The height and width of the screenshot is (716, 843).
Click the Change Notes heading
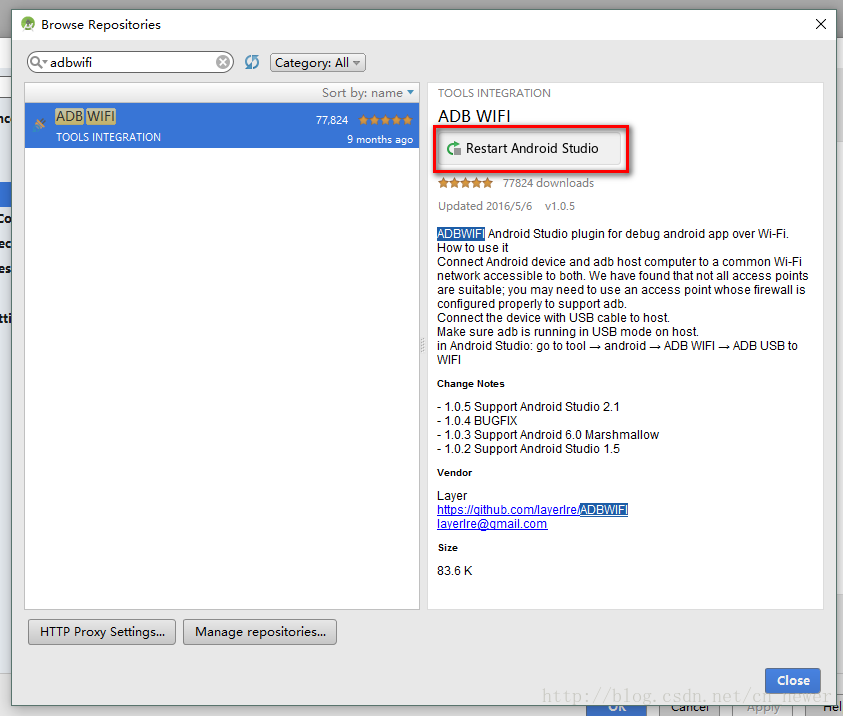(x=470, y=384)
